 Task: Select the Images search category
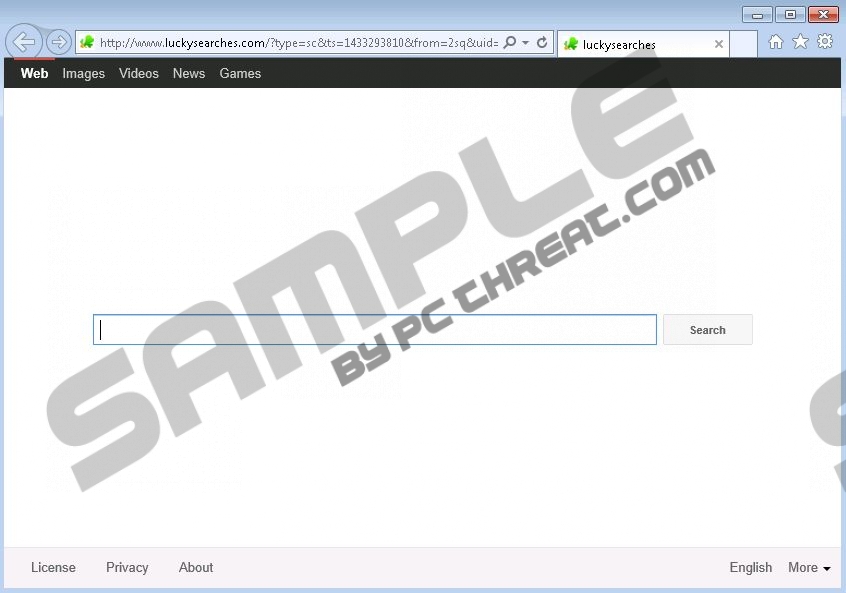click(83, 73)
